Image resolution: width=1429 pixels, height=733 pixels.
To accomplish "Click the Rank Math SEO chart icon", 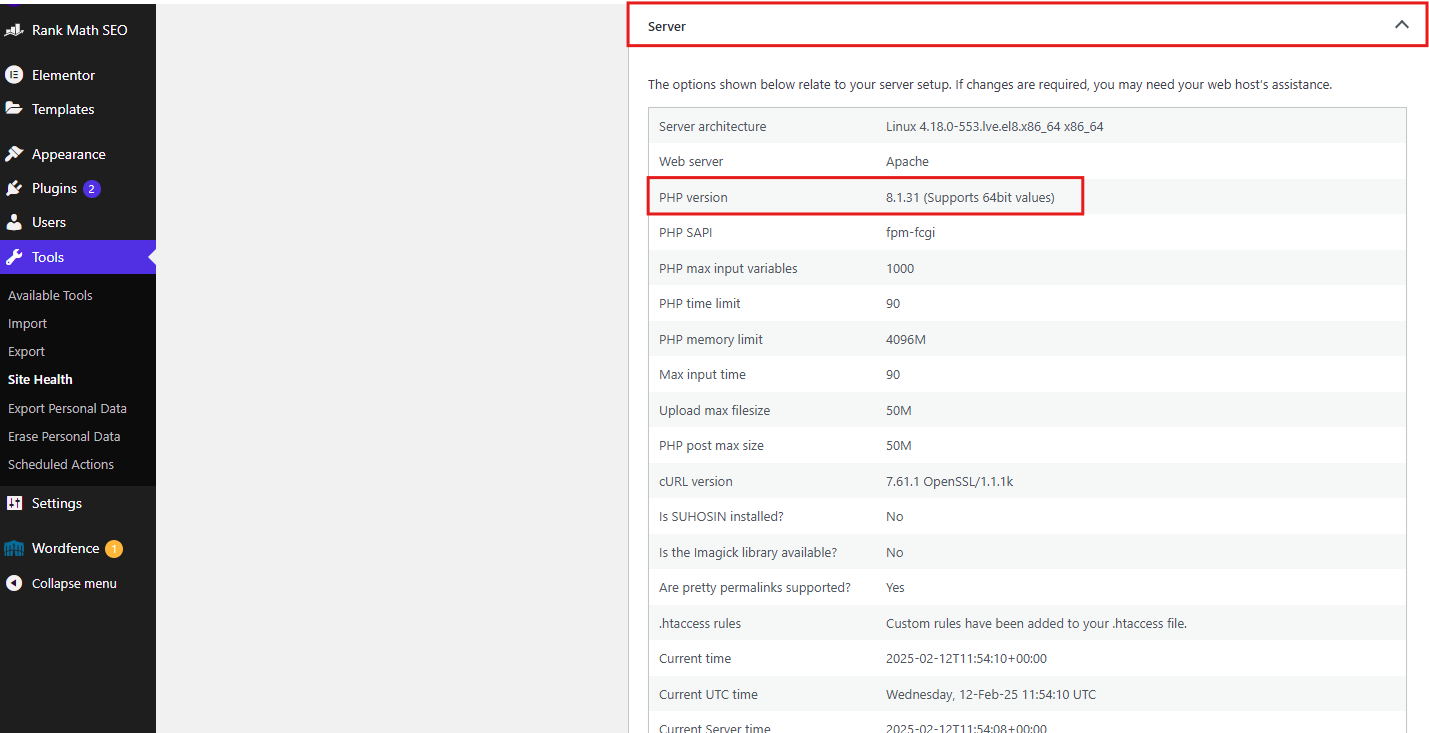I will (x=14, y=30).
